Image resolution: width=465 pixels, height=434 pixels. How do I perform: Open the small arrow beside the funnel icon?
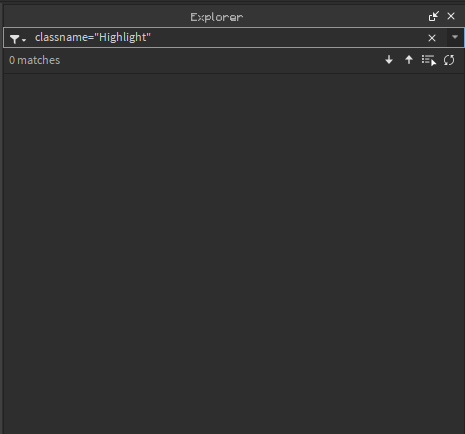[24, 40]
